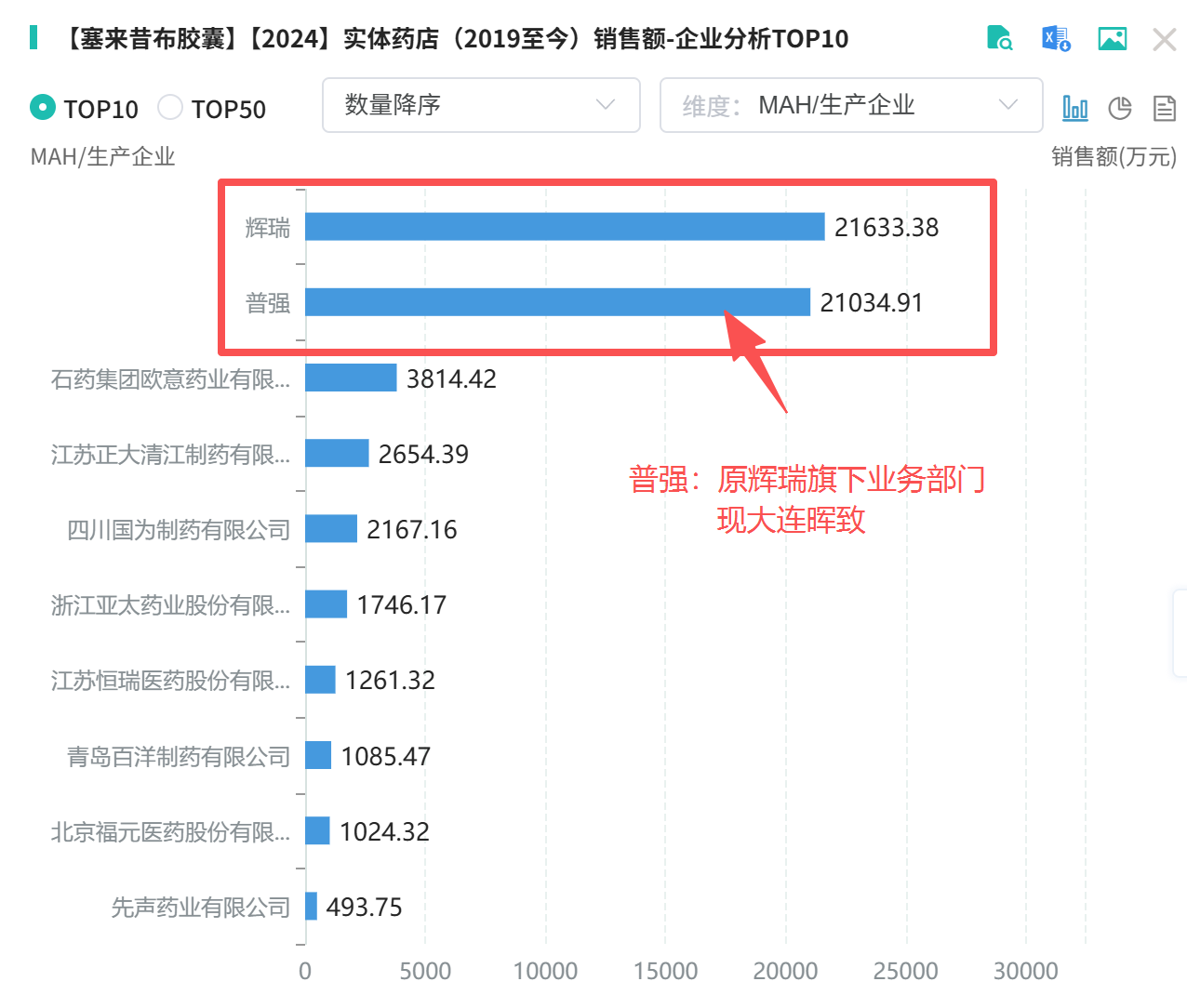This screenshot has width=1187, height=1008.
Task: Click the value 1746.17
Action: 402,604
